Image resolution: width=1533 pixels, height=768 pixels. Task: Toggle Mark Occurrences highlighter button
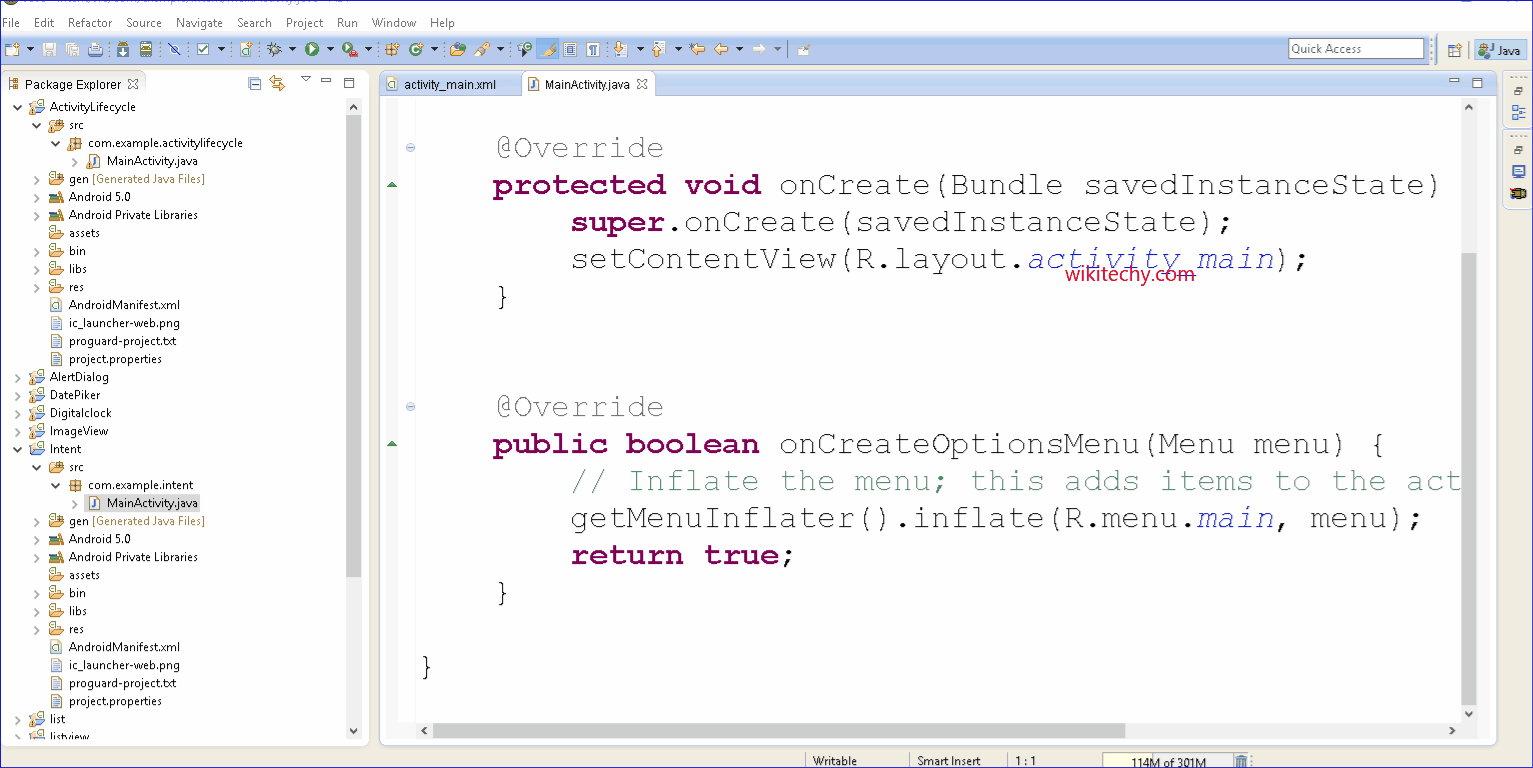547,49
